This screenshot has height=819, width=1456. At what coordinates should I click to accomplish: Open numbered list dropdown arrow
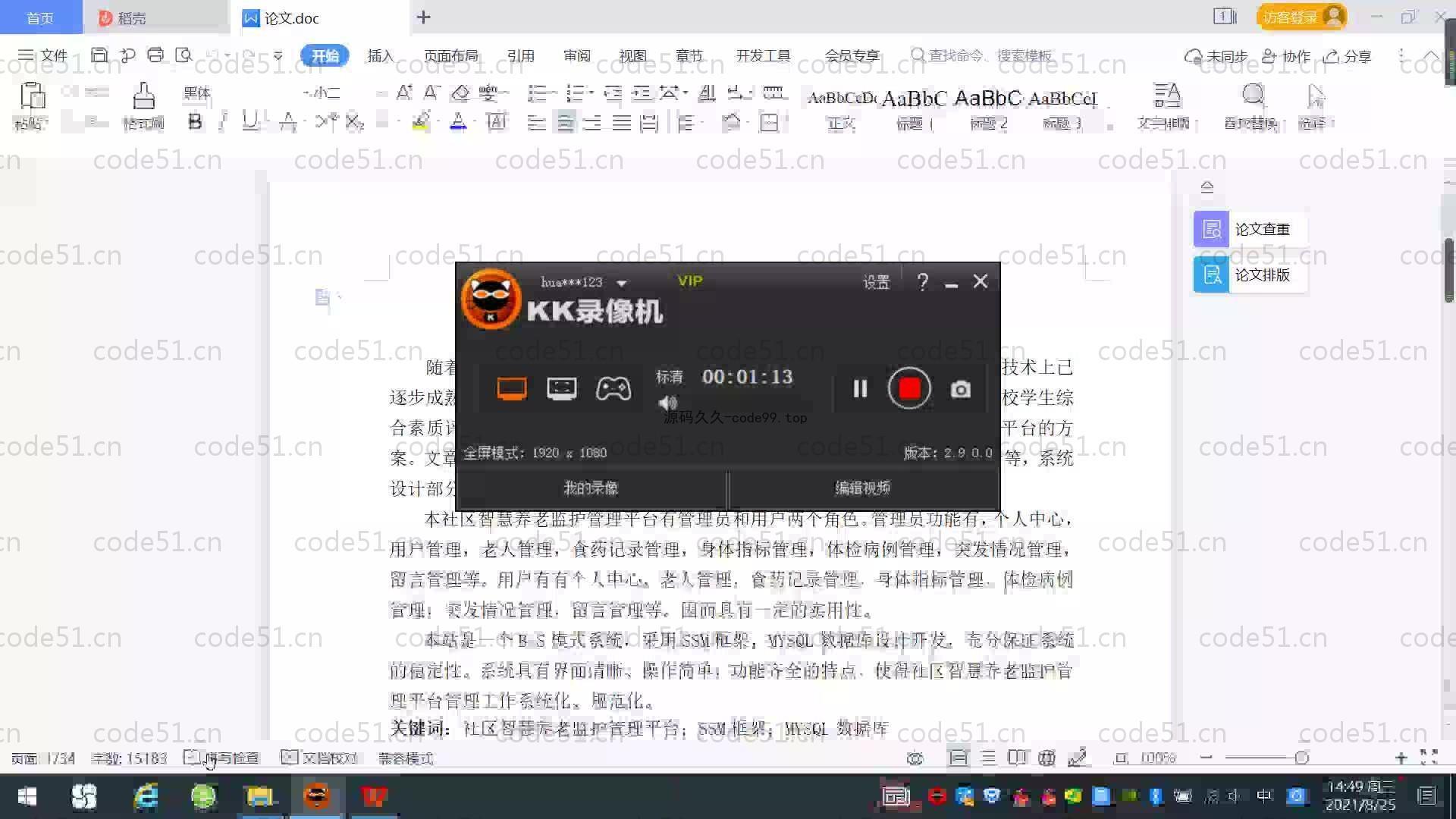[591, 93]
